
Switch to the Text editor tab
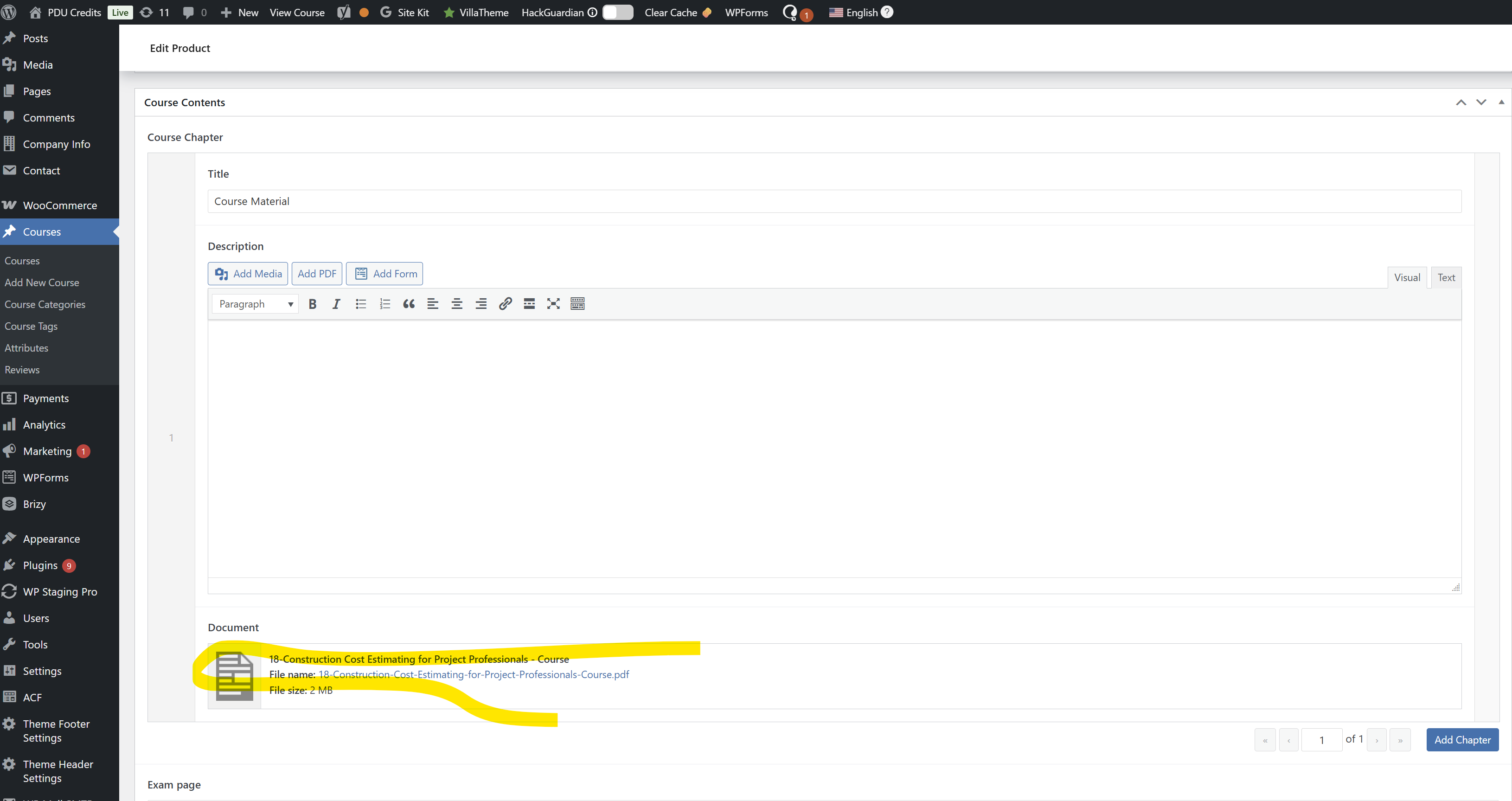pyautogui.click(x=1446, y=277)
